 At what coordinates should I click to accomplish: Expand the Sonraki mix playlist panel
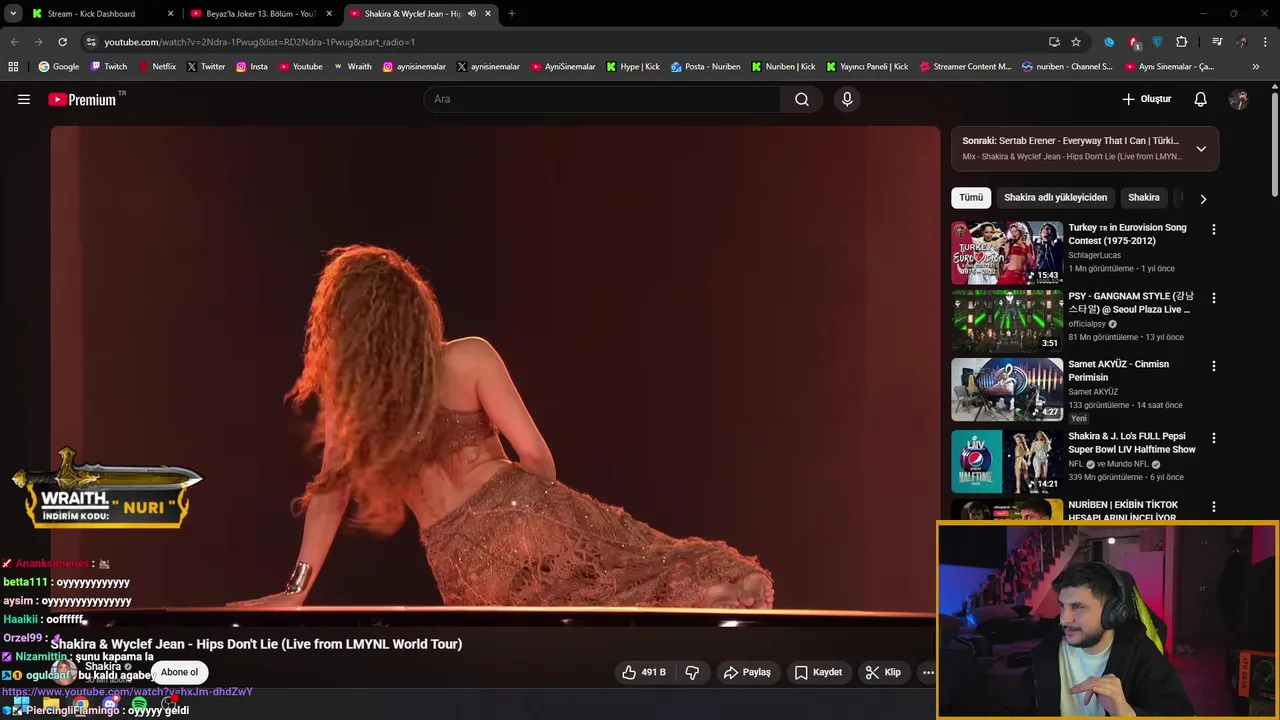coord(1201,149)
